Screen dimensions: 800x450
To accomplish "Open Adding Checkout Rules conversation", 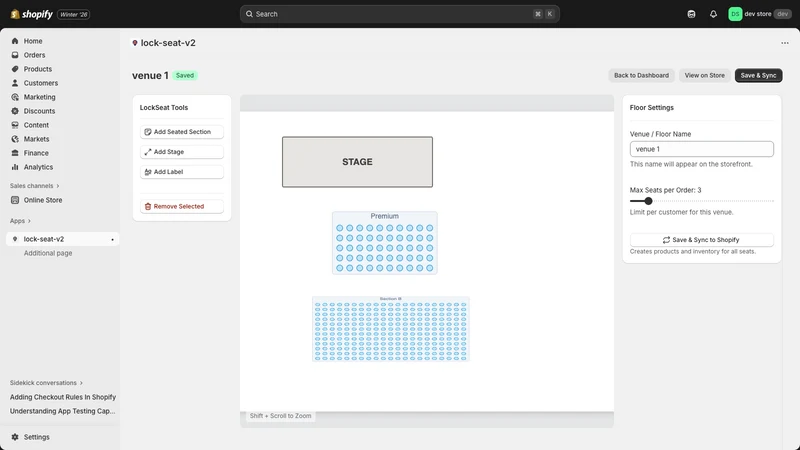I will pos(63,397).
